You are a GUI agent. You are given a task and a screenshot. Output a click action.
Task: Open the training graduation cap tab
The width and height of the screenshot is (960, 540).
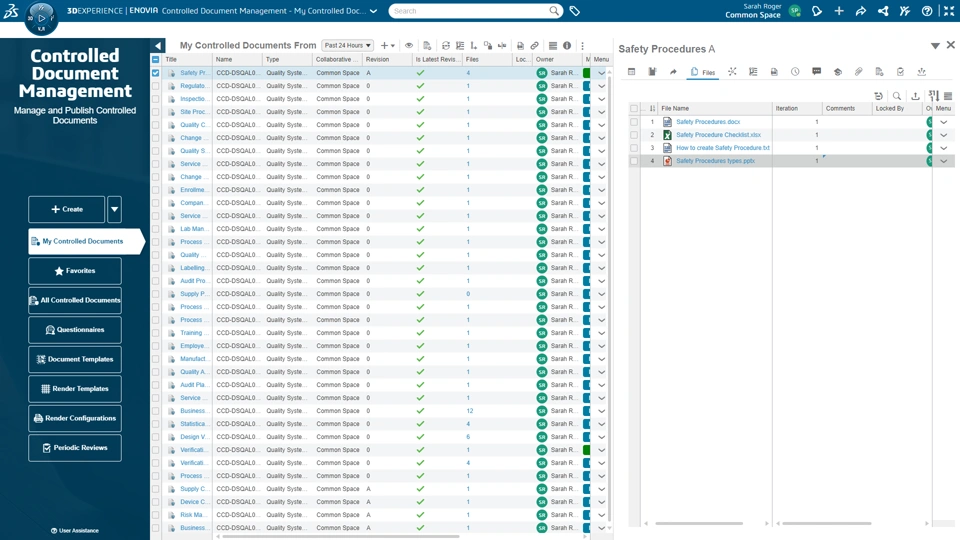(x=838, y=72)
